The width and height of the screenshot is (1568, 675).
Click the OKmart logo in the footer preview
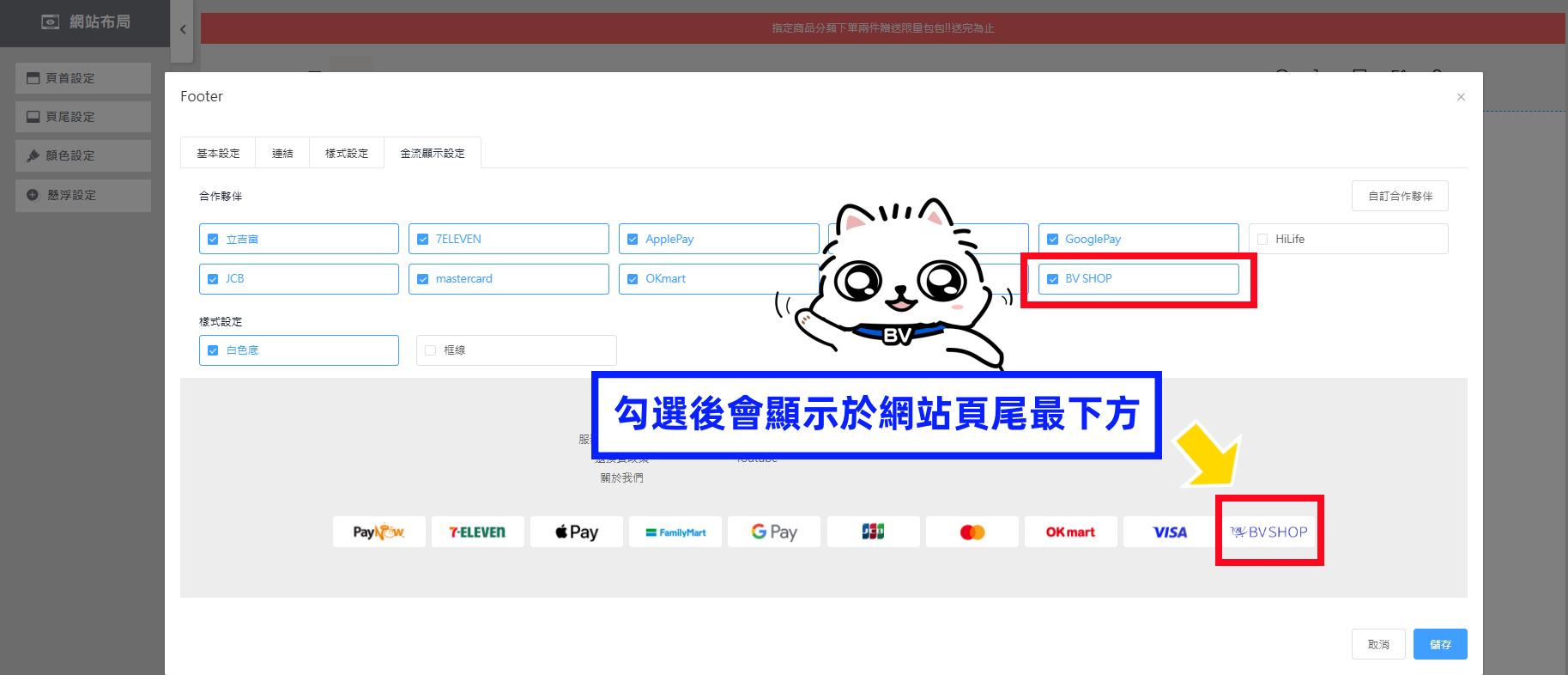(1071, 532)
